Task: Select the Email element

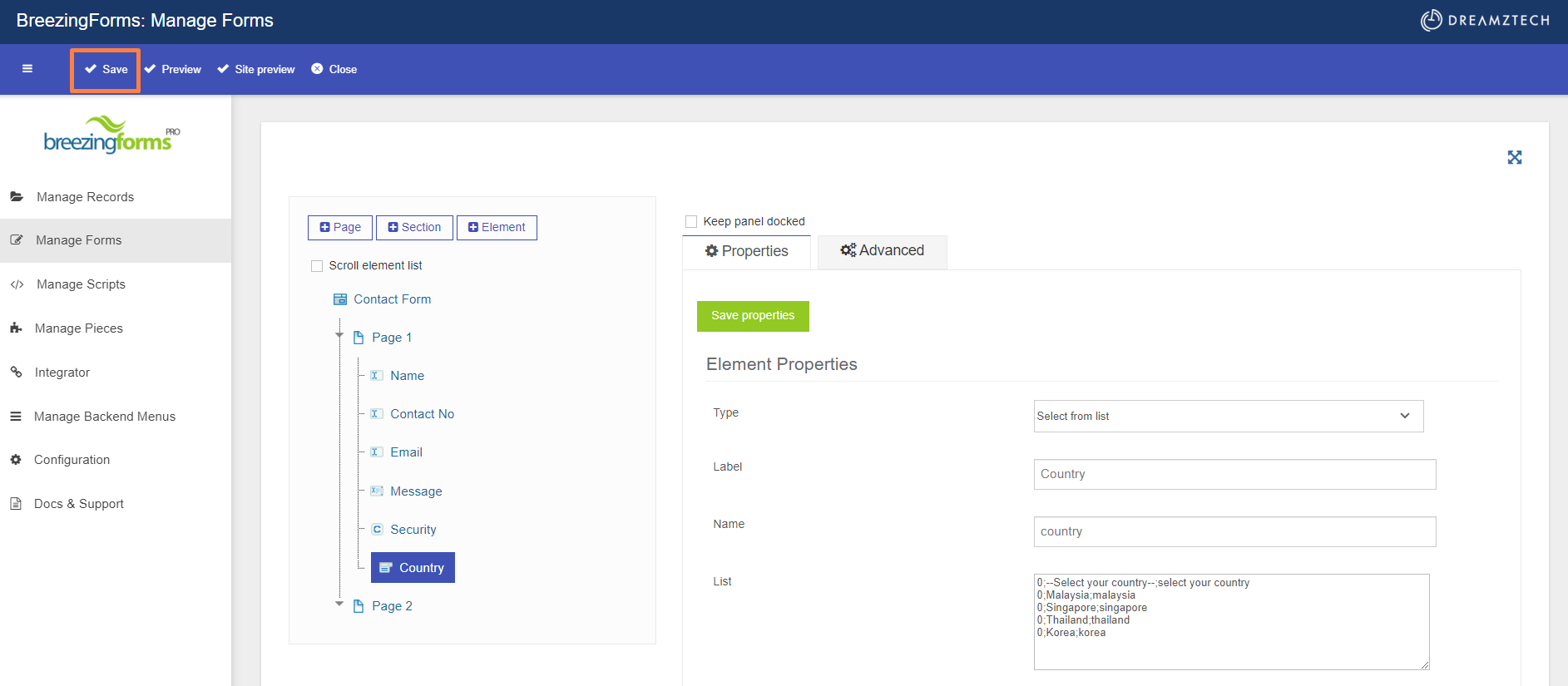Action: pos(407,452)
